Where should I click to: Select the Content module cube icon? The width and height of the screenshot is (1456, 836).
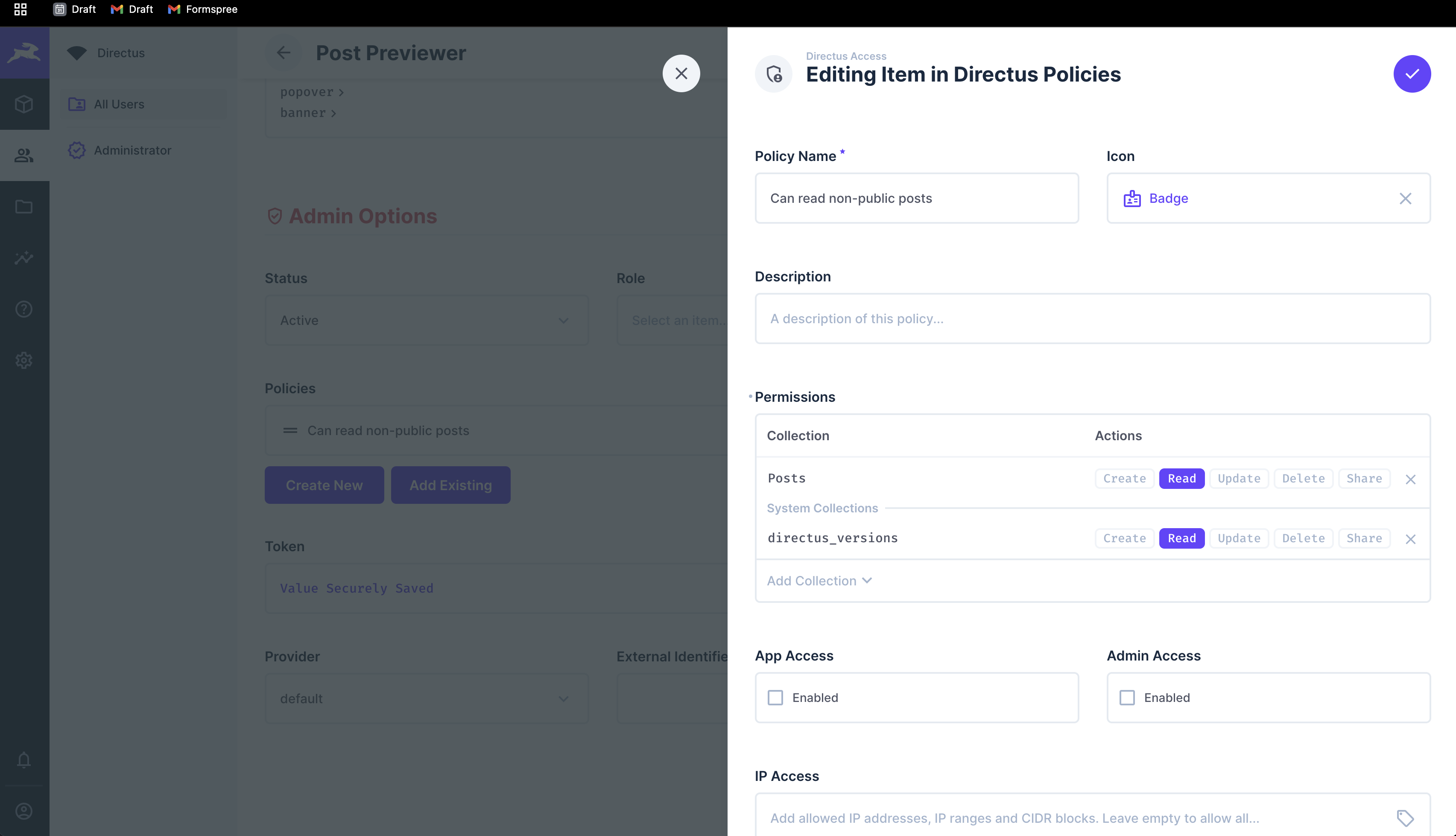point(24,104)
